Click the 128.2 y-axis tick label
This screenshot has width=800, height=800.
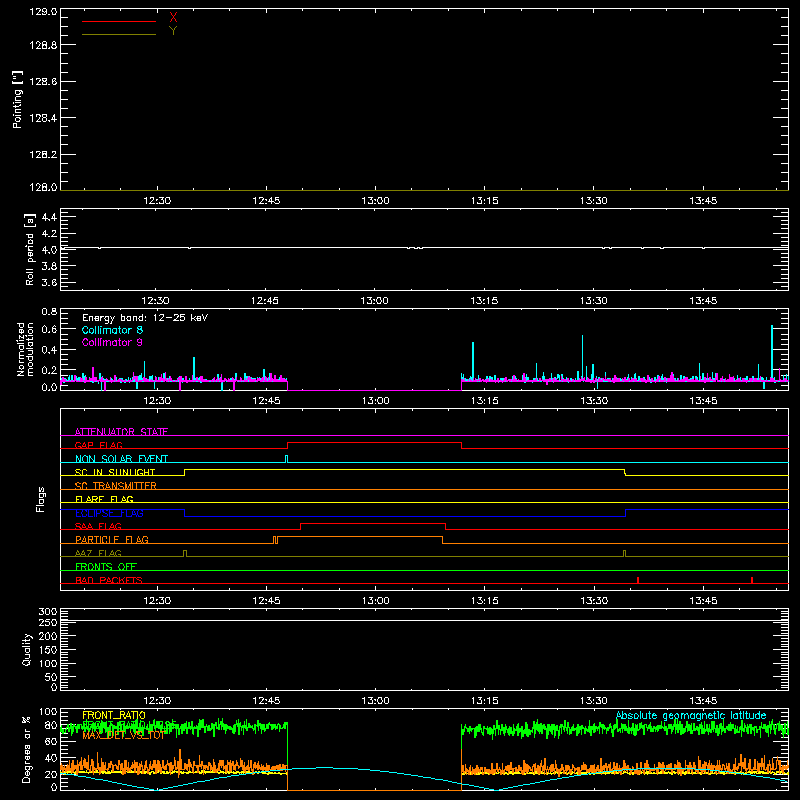(43, 155)
